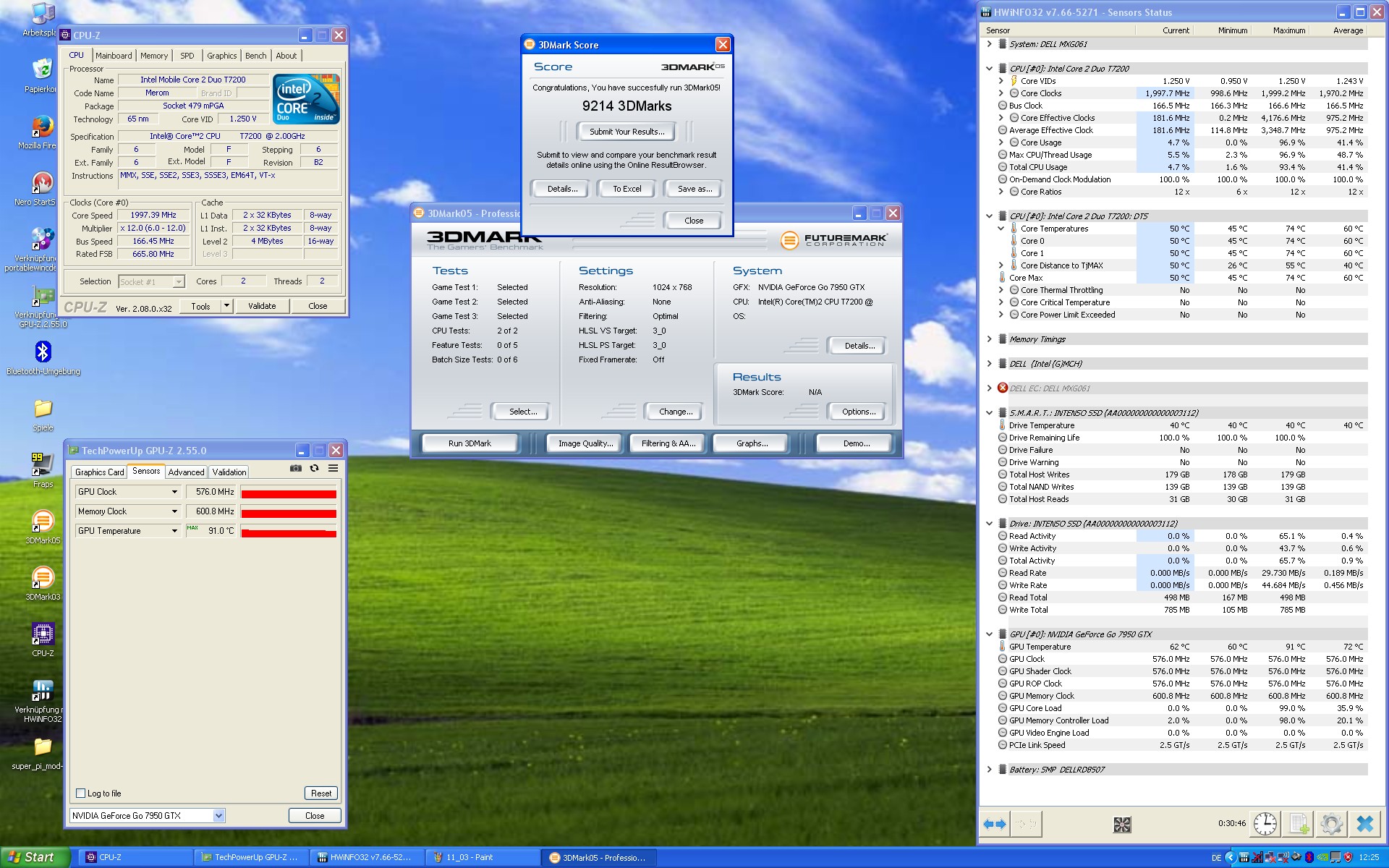The height and width of the screenshot is (868, 1389).
Task: Collapse S.M.A.R.T. INTENSO SSD section
Action: click(989, 413)
